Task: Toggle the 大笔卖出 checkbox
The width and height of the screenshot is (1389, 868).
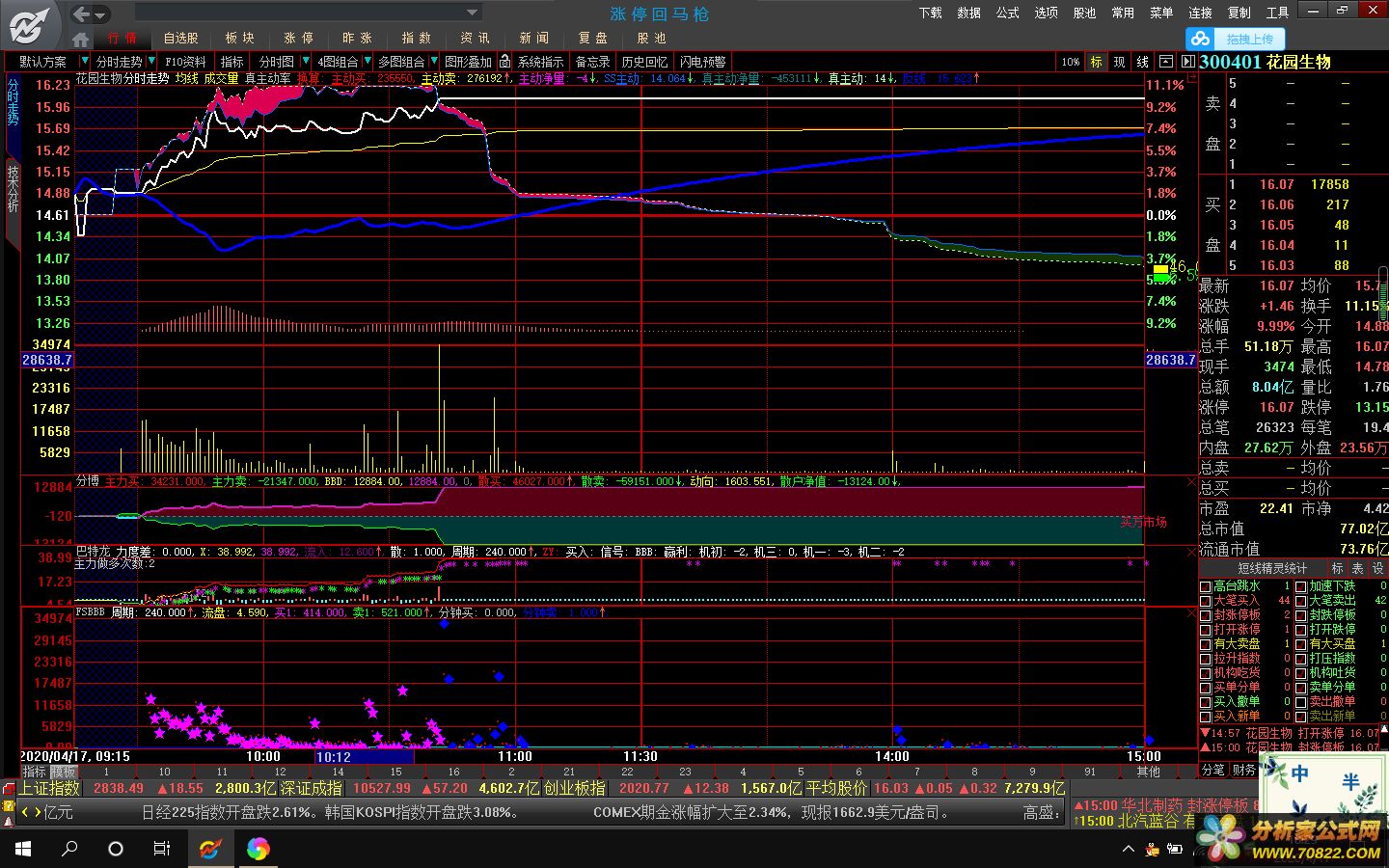Action: point(1300,601)
